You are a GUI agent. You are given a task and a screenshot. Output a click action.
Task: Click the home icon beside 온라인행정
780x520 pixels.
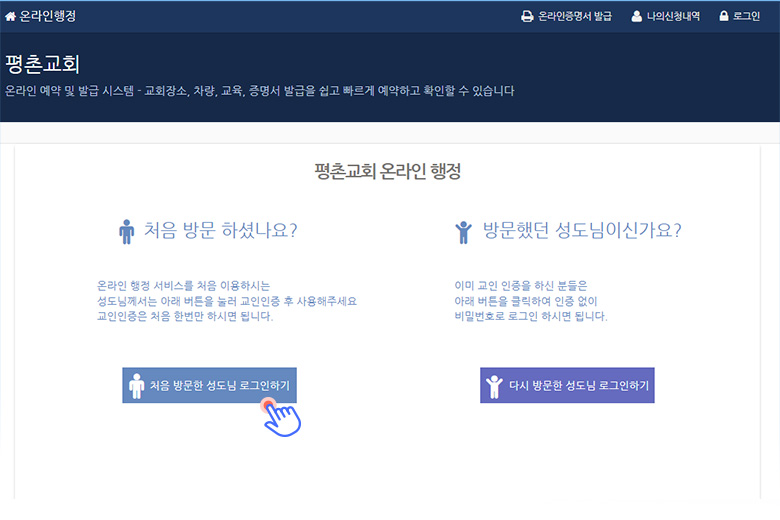click(x=10, y=16)
